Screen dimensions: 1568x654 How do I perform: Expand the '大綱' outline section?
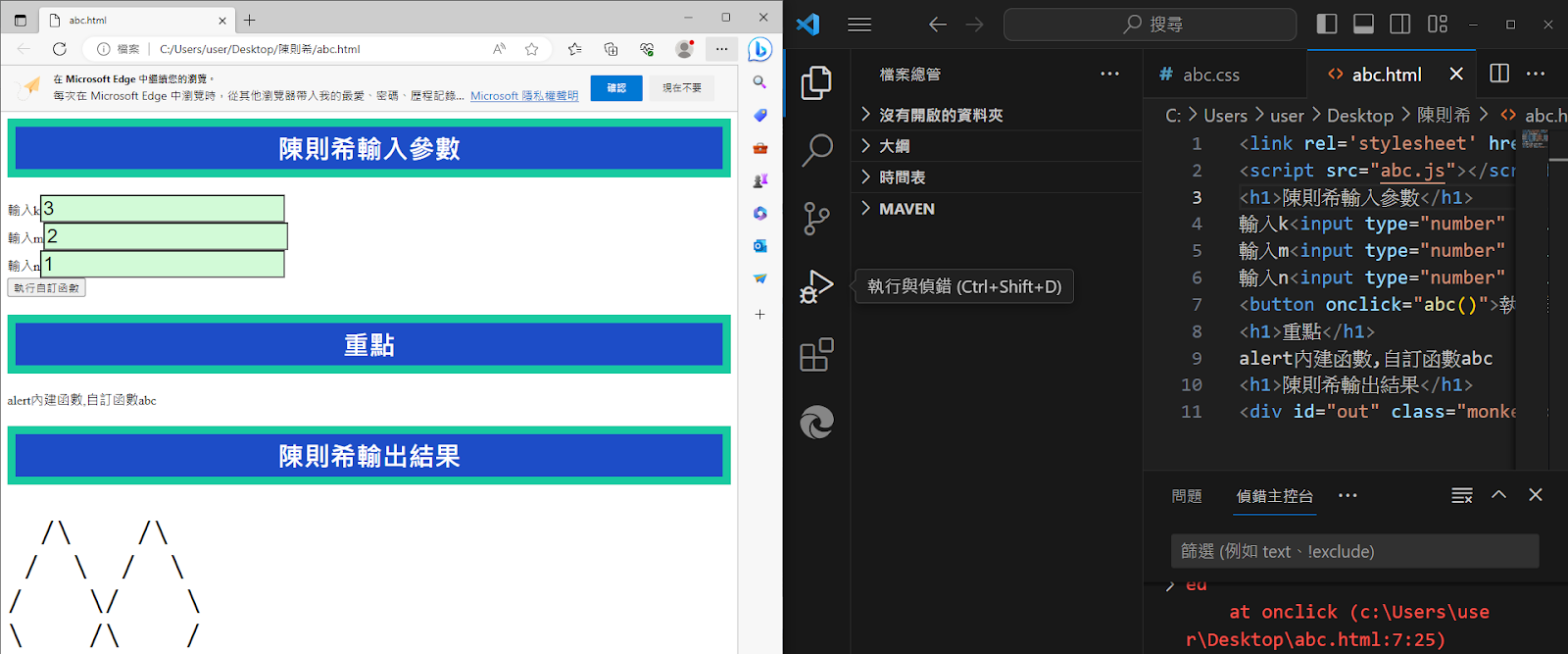click(x=997, y=146)
